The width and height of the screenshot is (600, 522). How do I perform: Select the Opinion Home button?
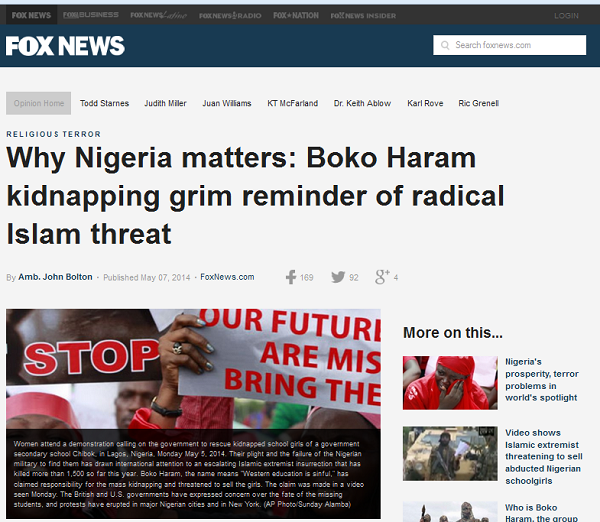click(38, 103)
